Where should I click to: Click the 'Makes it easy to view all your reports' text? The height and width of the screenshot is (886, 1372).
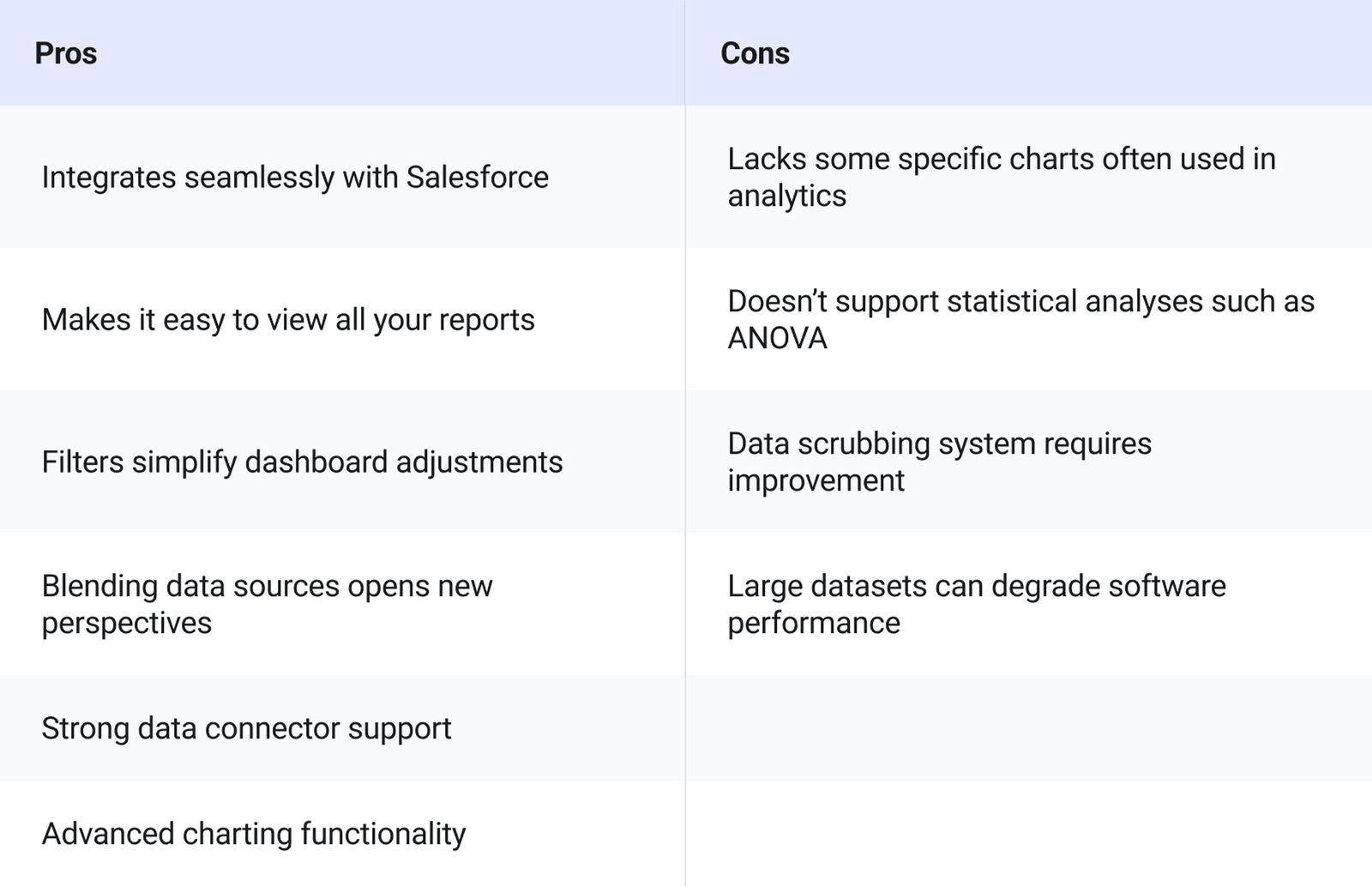pyautogui.click(x=288, y=320)
